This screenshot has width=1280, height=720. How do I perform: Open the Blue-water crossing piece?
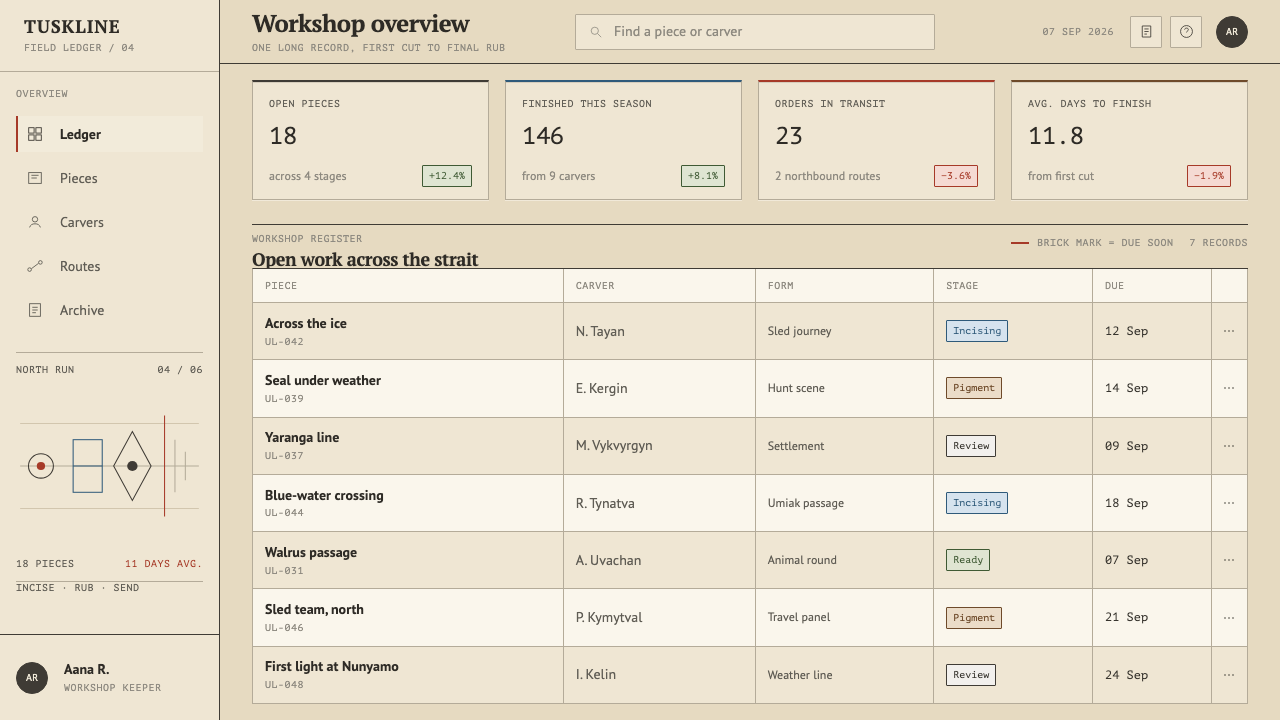click(324, 495)
